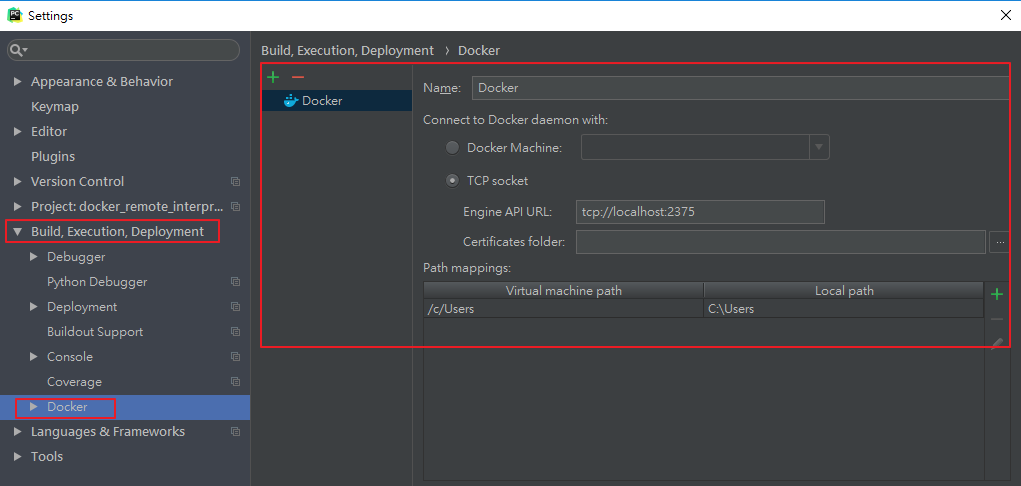Click the search magnifier icon in settings

coord(18,50)
